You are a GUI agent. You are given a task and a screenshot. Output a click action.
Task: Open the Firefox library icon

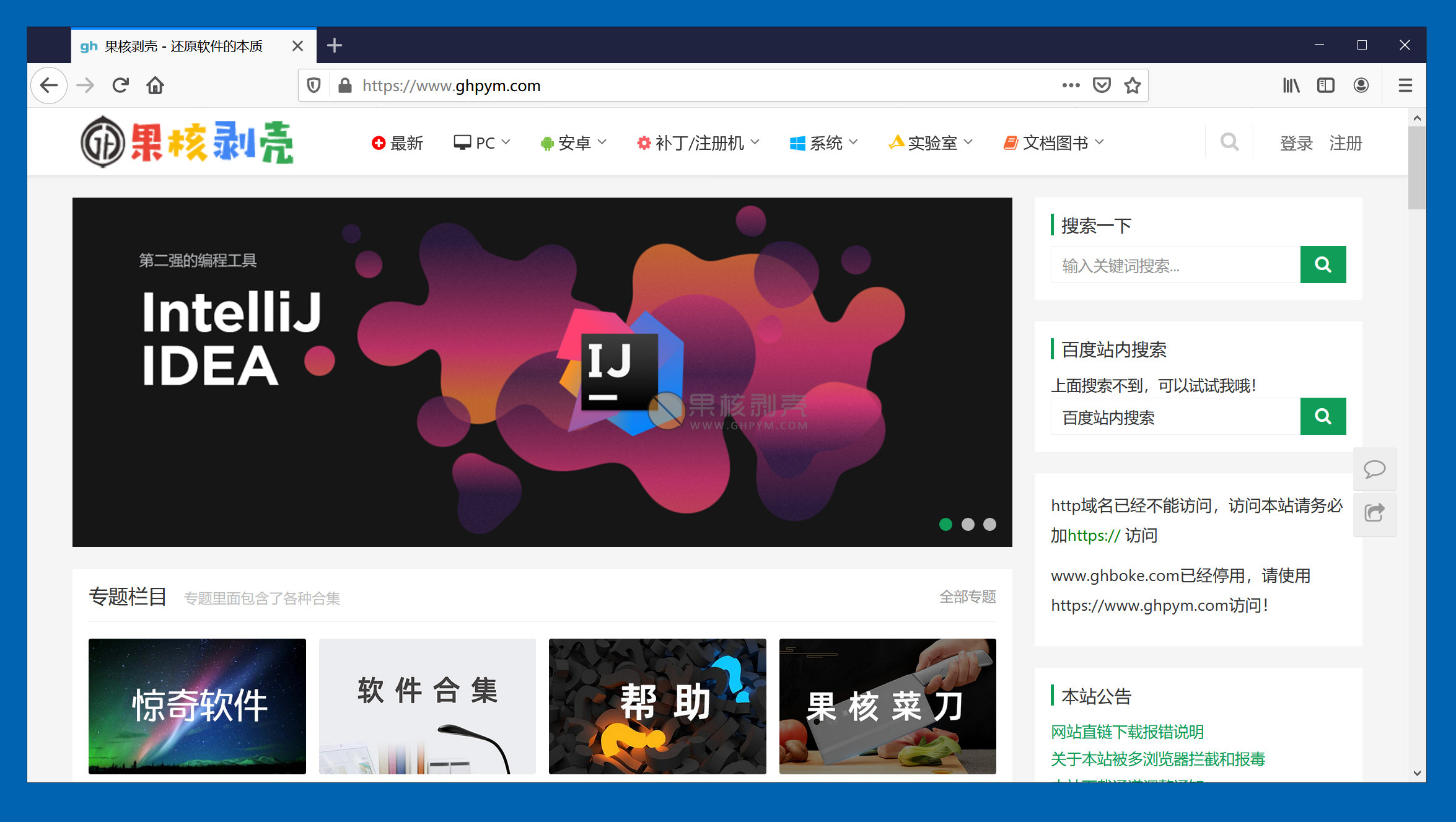coord(1291,85)
